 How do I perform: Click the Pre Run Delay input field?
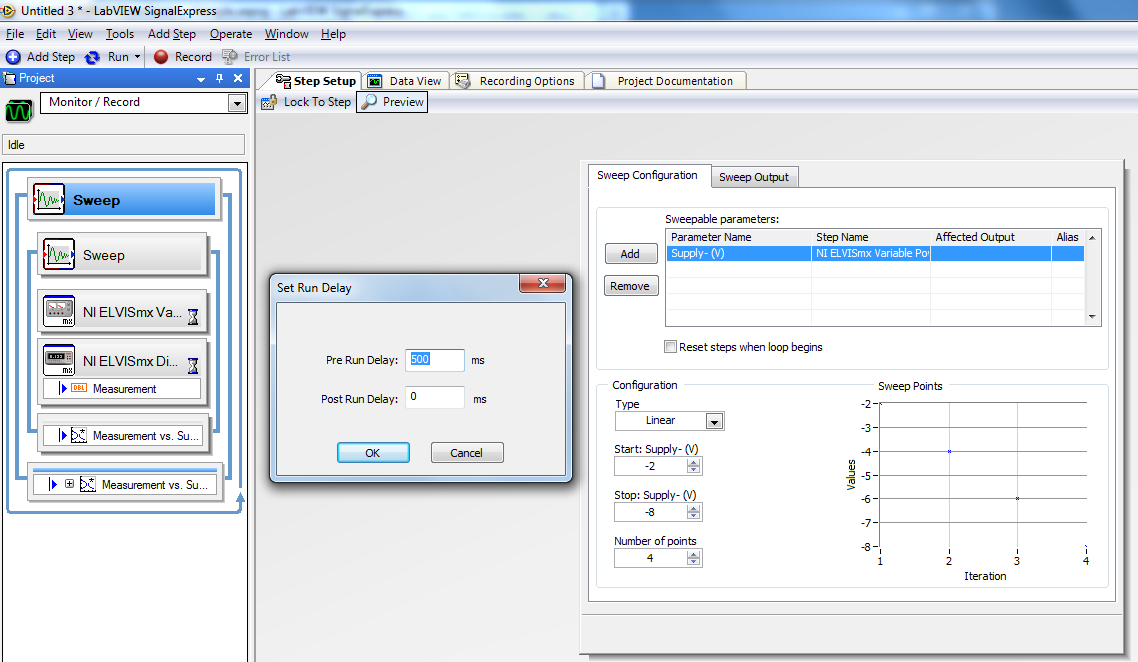pos(435,360)
